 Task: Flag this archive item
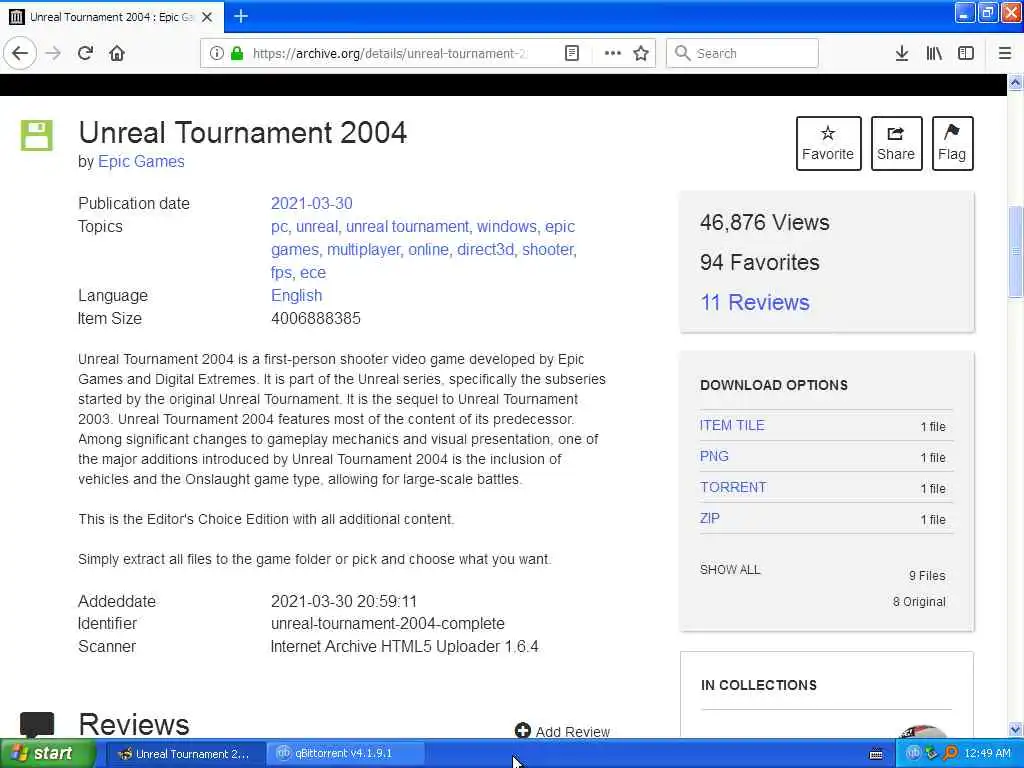pos(952,143)
